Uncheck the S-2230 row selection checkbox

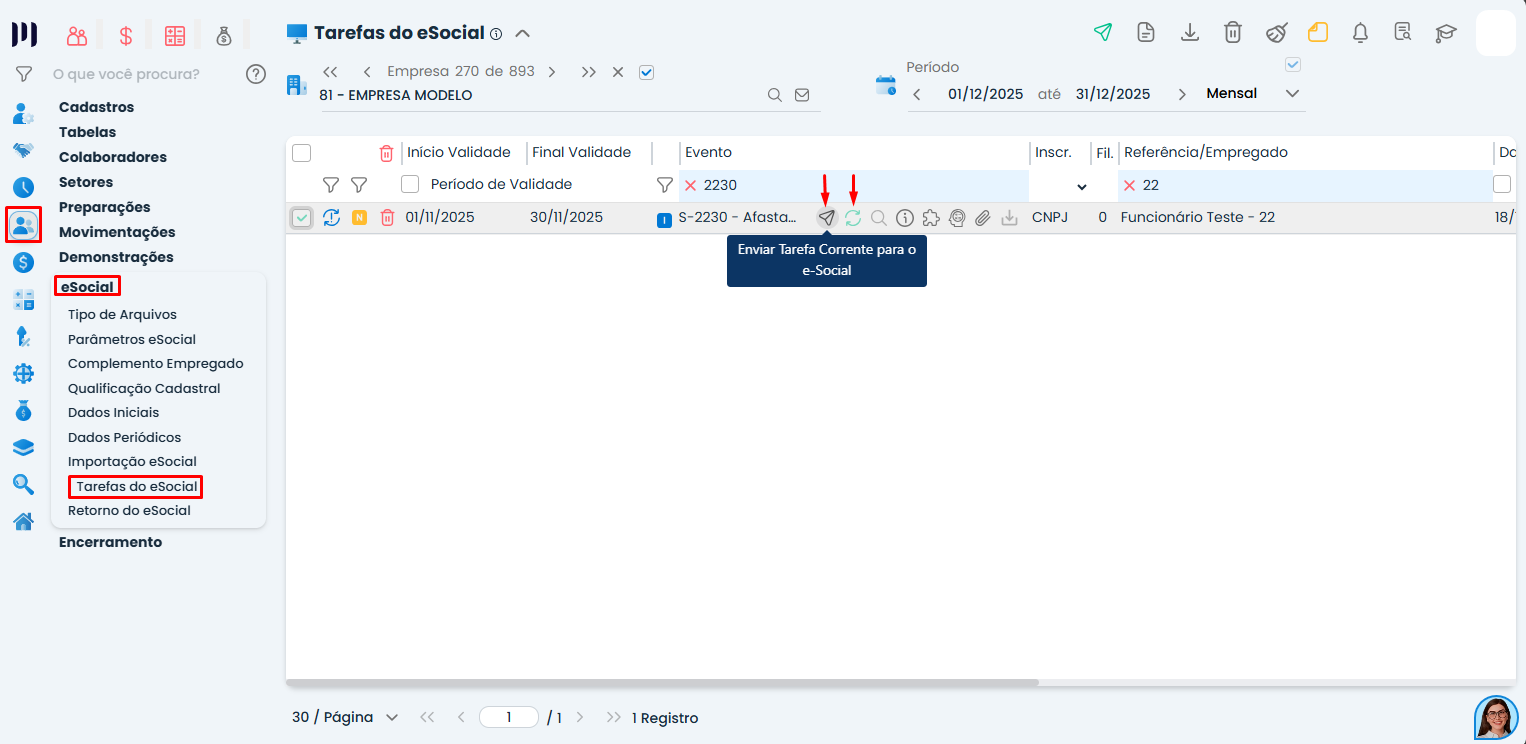(302, 217)
